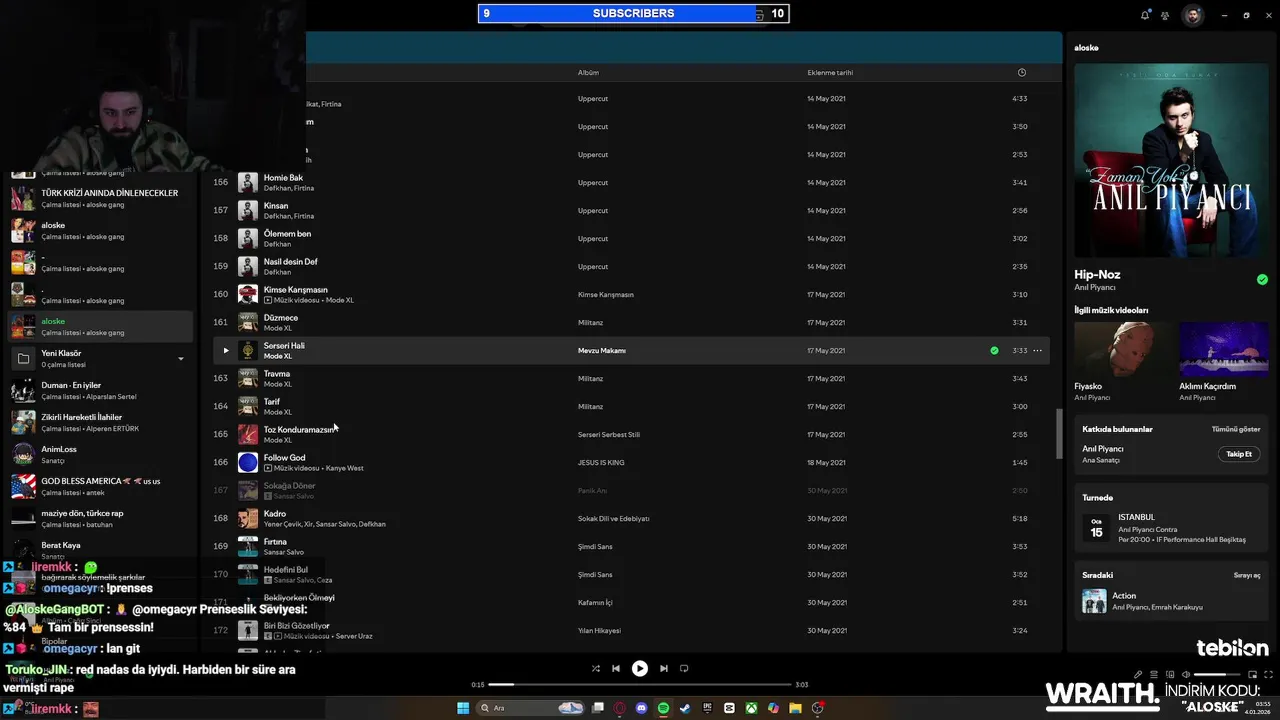The image size is (1280, 720).
Task: Sort by the Eklenme tarihi column header
Action: [830, 73]
